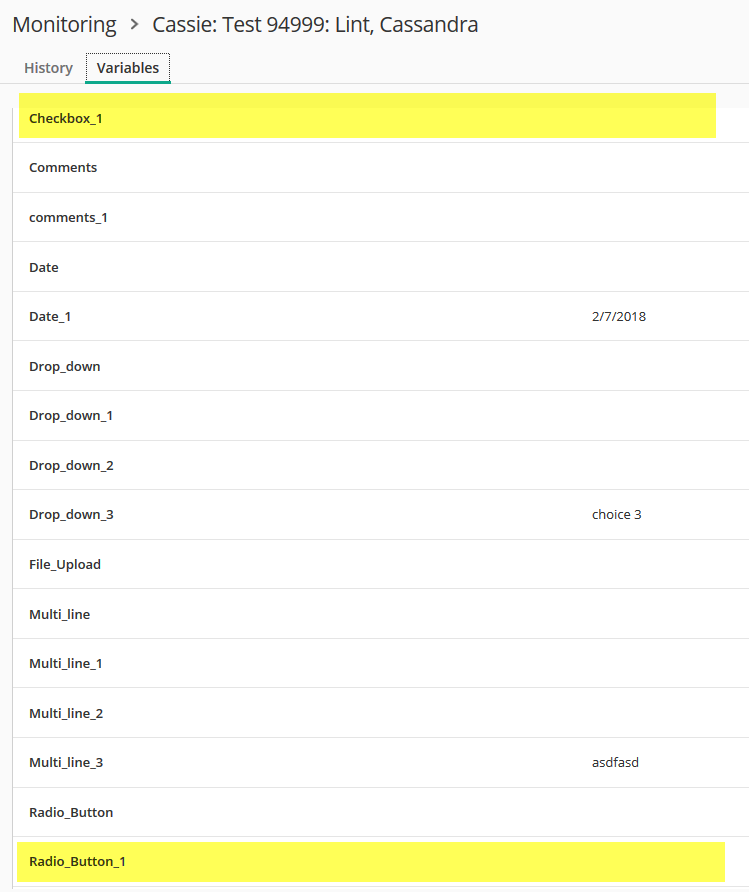Select the Variables tab

coord(127,68)
